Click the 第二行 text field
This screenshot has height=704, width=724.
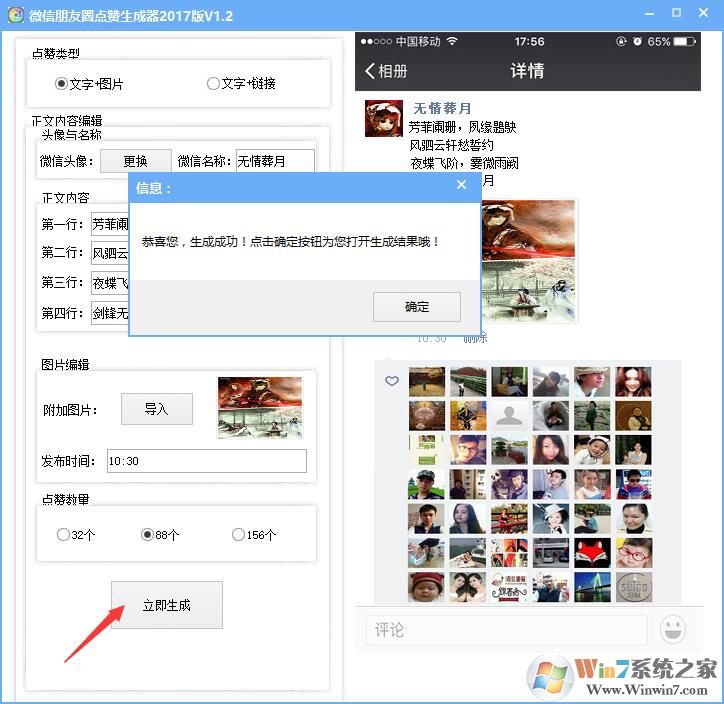coord(110,253)
